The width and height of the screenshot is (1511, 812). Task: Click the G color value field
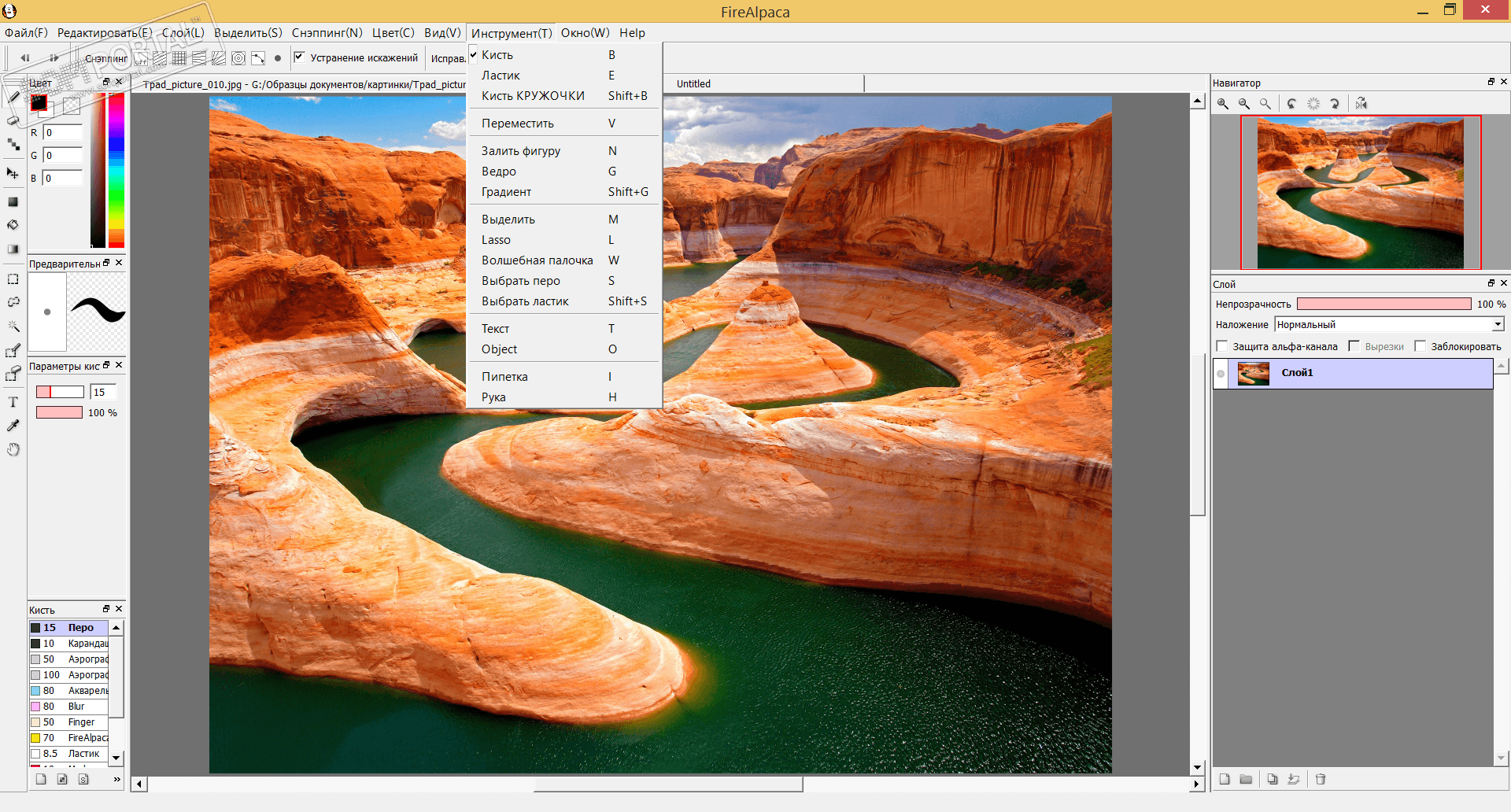tap(63, 156)
